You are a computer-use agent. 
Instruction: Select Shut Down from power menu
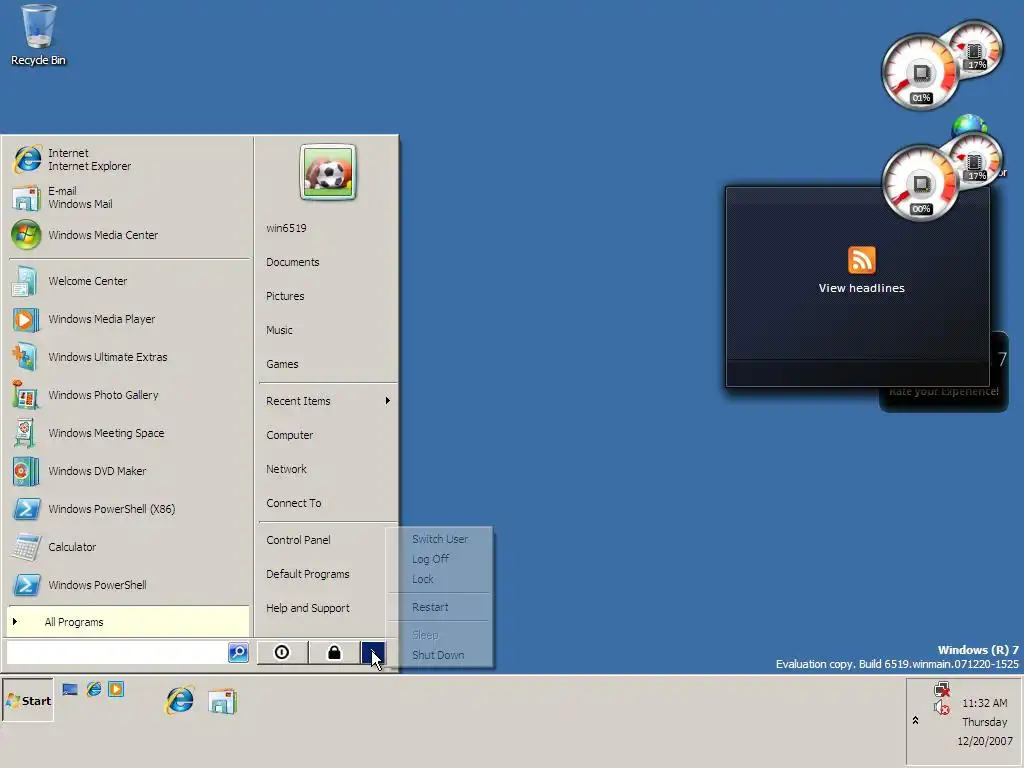(440, 655)
